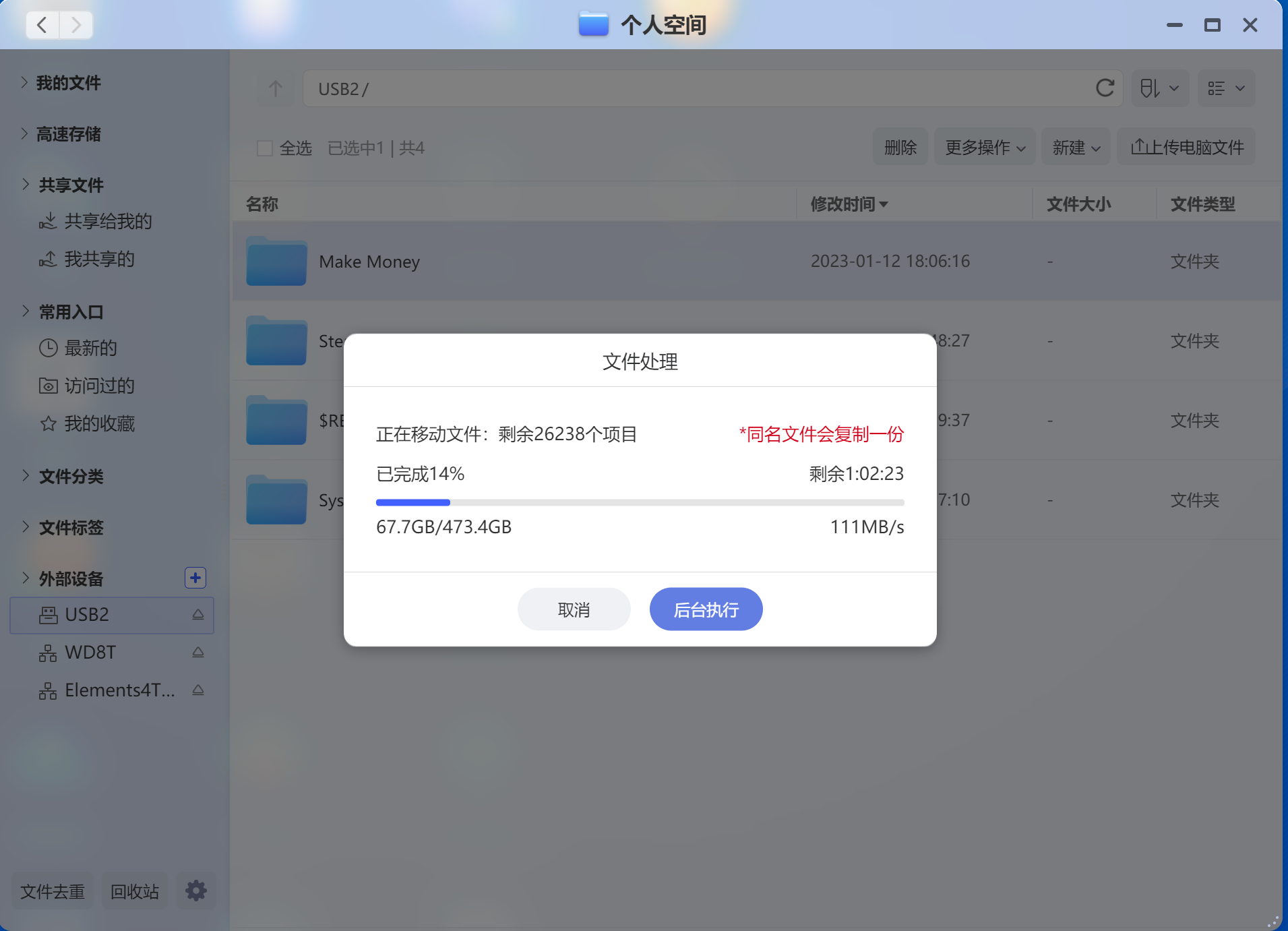Open 我的收藏 favorites
The width and height of the screenshot is (1288, 931).
click(x=99, y=423)
